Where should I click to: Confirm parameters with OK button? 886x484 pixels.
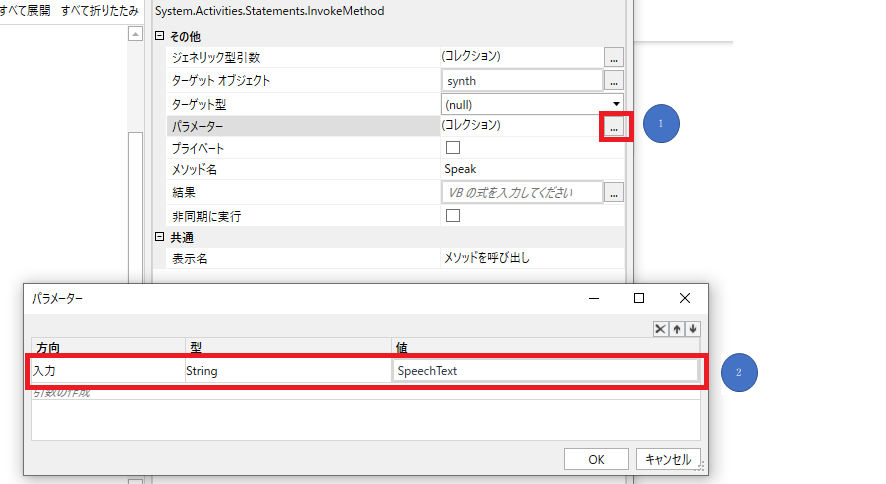pos(596,459)
